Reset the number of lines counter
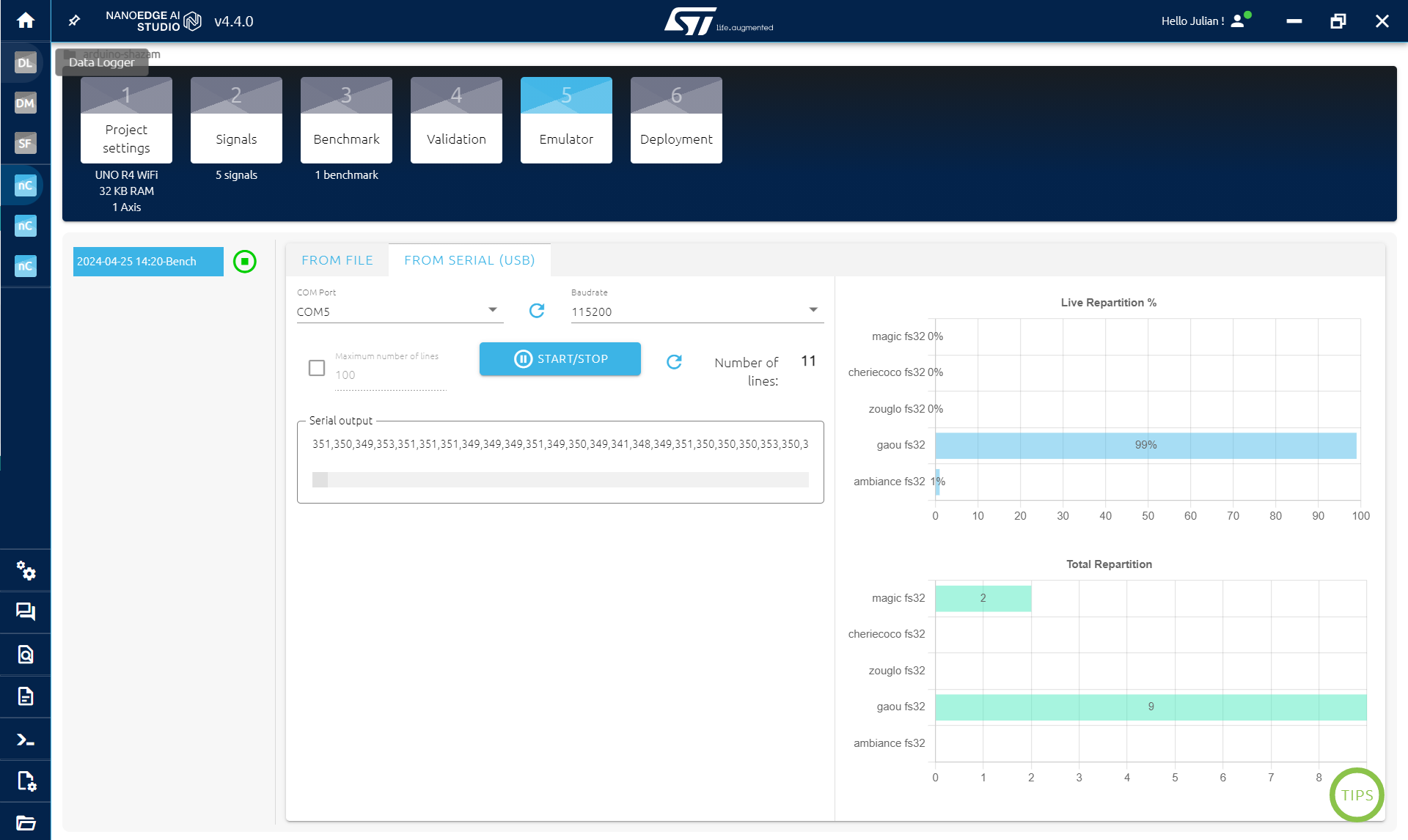This screenshot has width=1408, height=840. click(674, 361)
